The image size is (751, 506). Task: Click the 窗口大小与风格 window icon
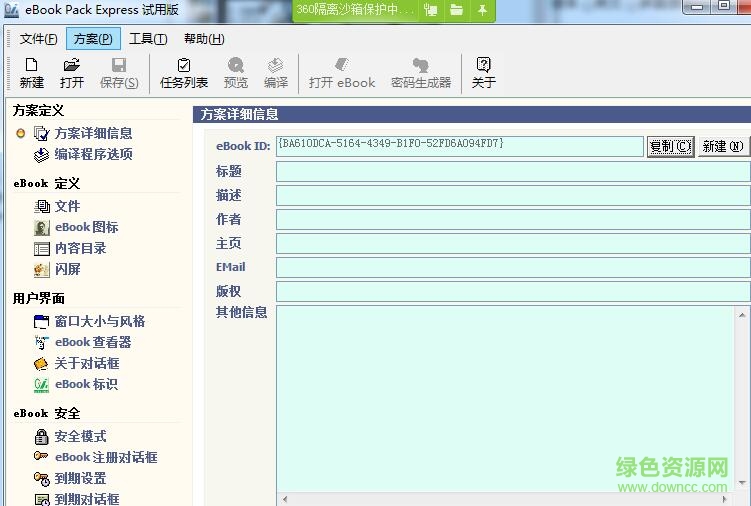[x=42, y=322]
